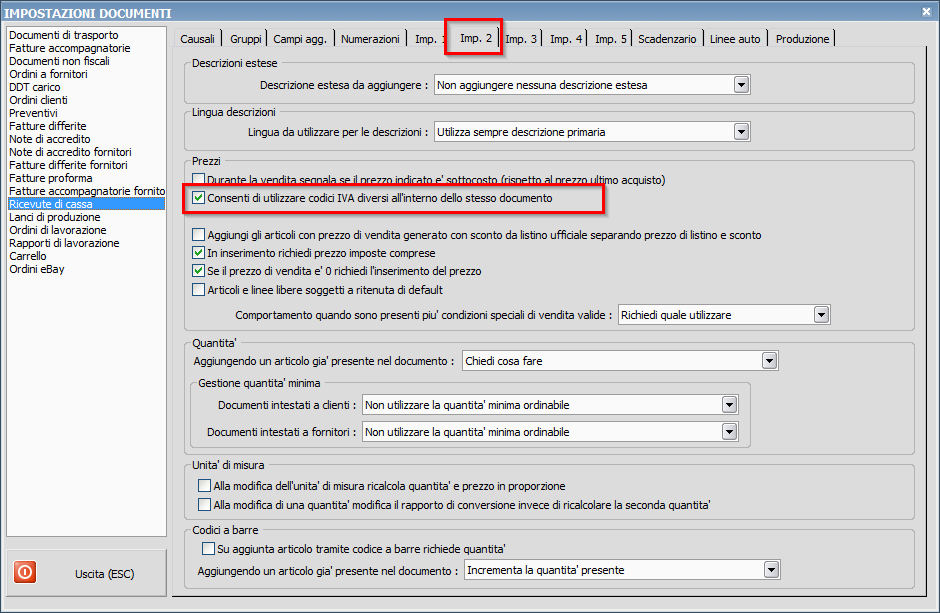Switch to the Gruppi tab
The width and height of the screenshot is (940, 613).
click(x=245, y=39)
